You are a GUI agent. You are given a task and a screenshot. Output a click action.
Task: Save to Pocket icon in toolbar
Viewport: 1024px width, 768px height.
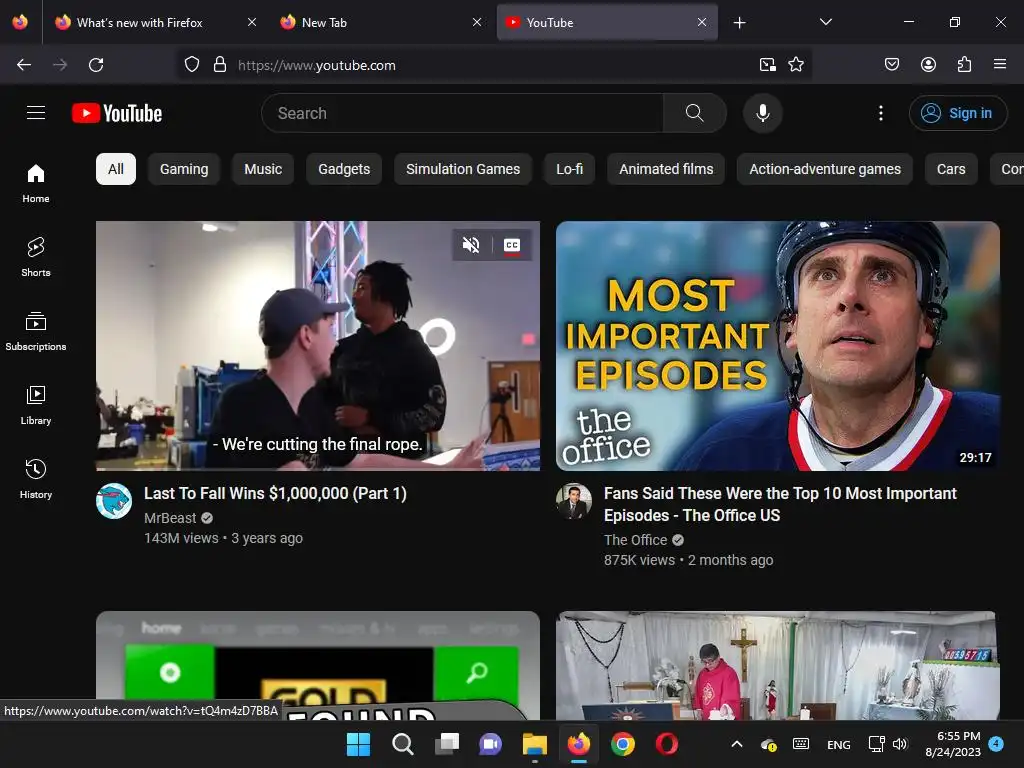[891, 65]
